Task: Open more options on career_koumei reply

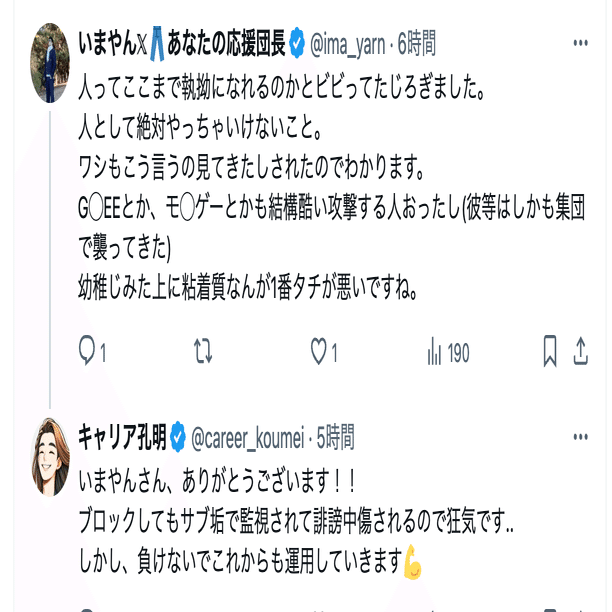Action: click(x=580, y=436)
